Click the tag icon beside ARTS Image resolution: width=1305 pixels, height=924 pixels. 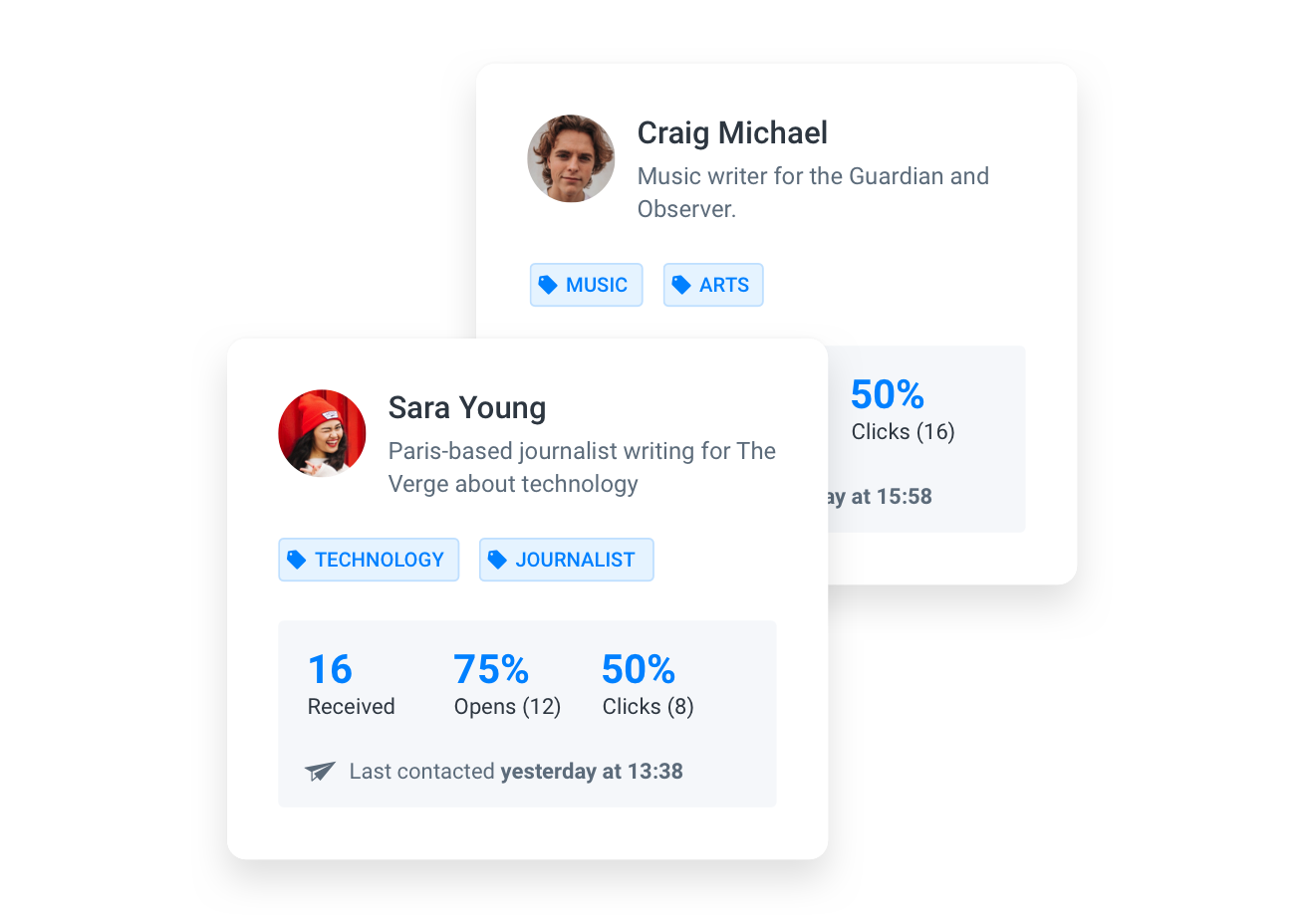pos(681,285)
